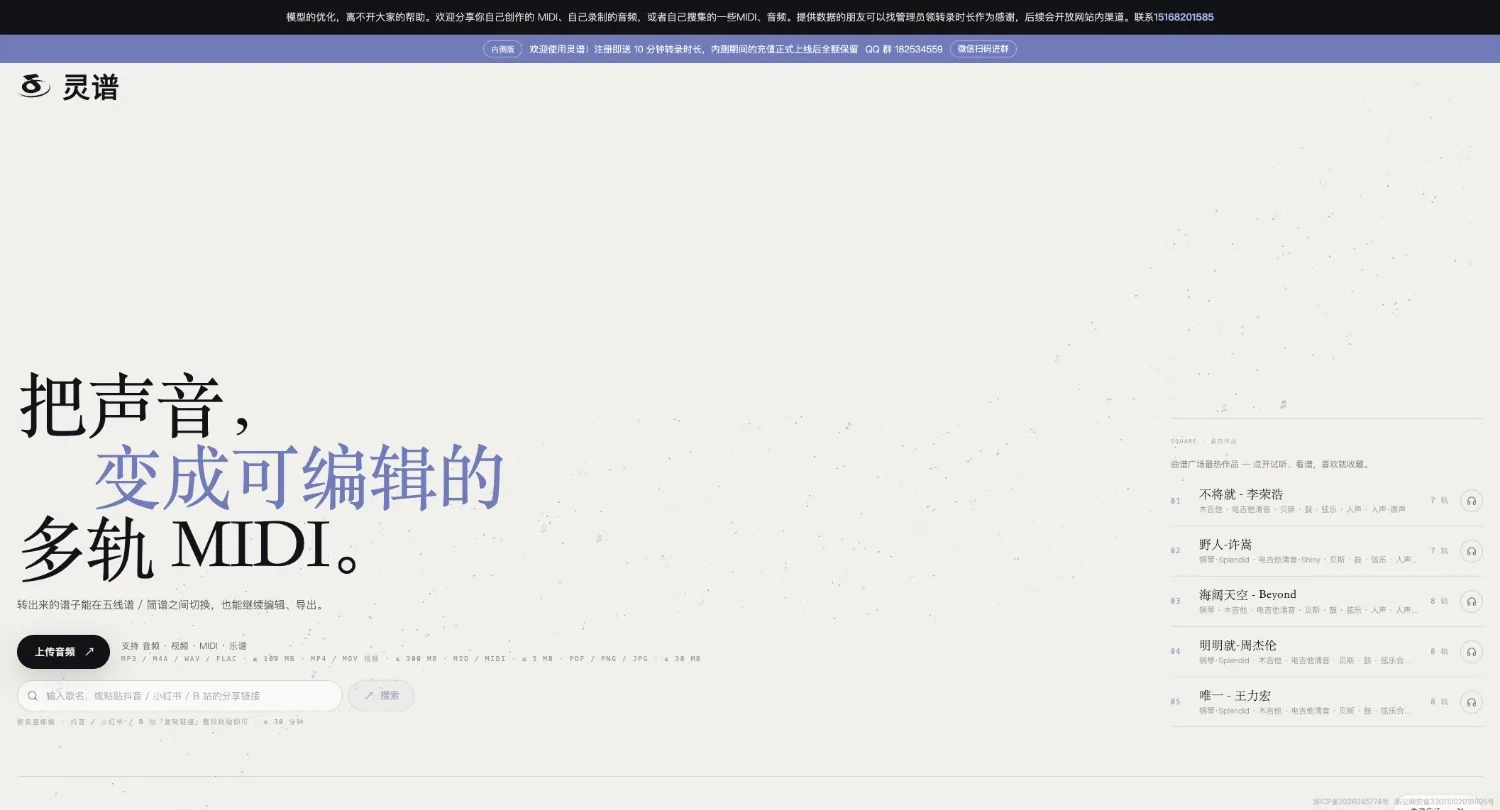Screen dimensions: 1500x810
Task: Listen to 野人-许嵩 with headphones icon
Action: click(1471, 550)
